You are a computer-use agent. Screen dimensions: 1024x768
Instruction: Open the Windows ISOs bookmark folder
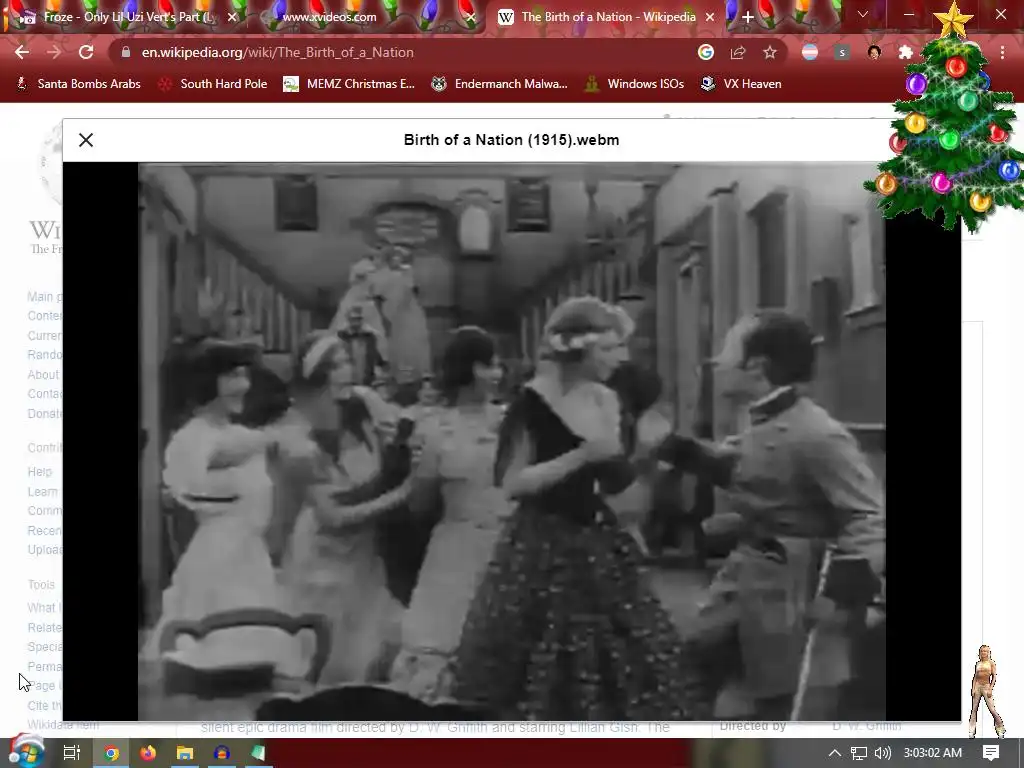pyautogui.click(x=634, y=84)
